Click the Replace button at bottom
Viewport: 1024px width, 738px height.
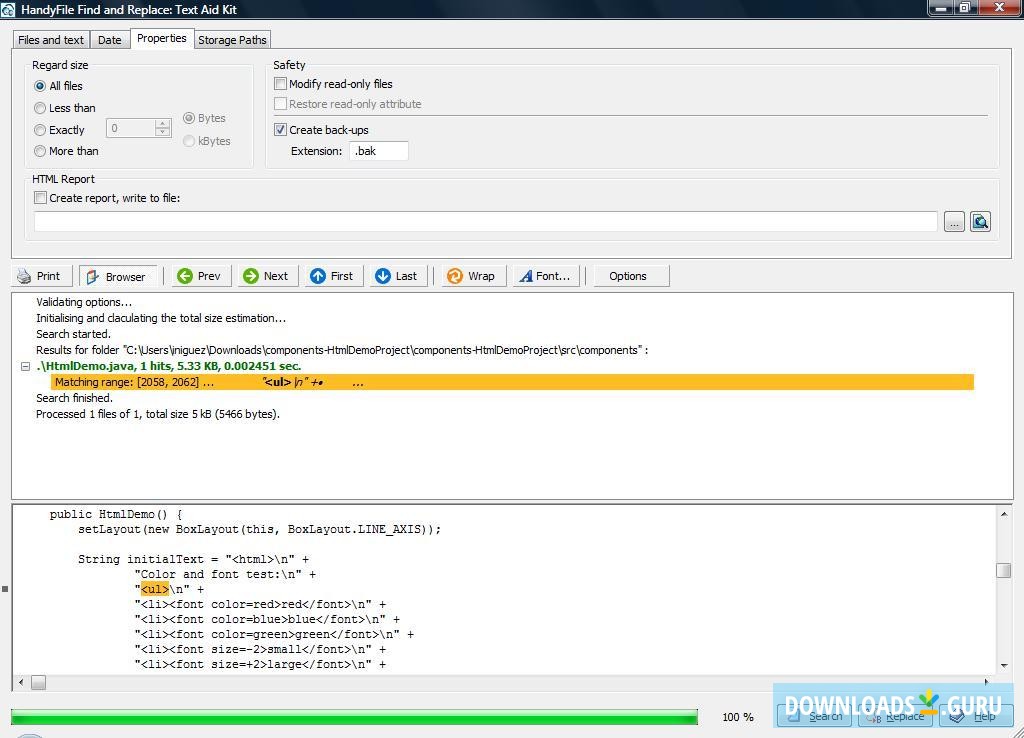(895, 716)
